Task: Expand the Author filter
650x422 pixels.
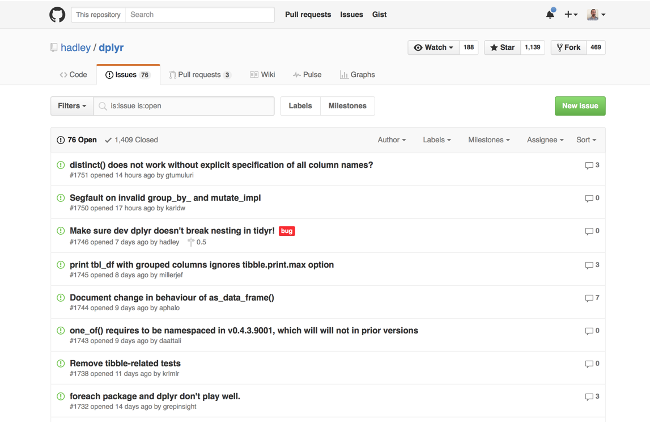Action: (392, 140)
